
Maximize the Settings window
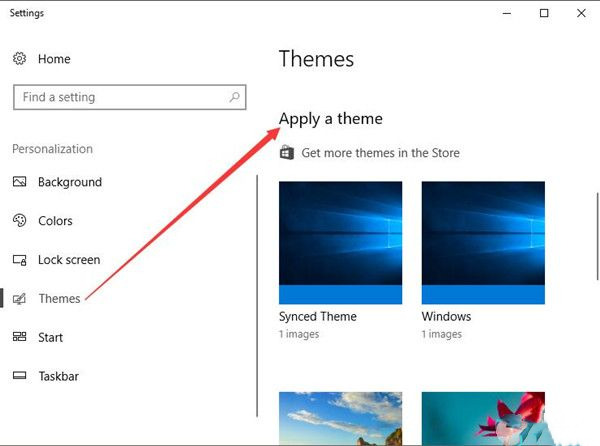544,13
